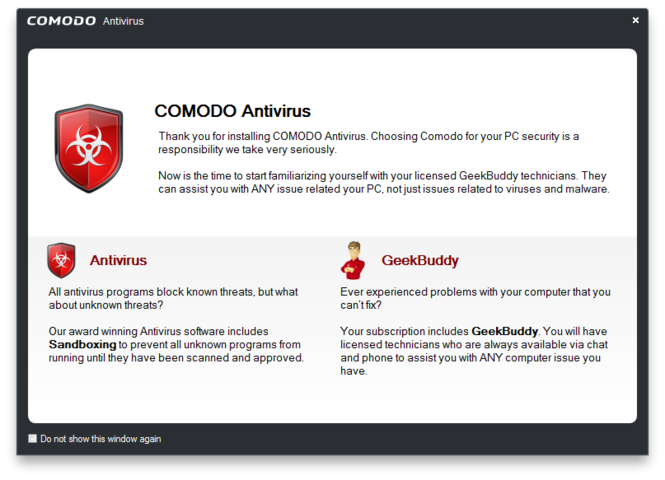Click the small Antivirus shield icon
665x480 pixels.
point(61,260)
